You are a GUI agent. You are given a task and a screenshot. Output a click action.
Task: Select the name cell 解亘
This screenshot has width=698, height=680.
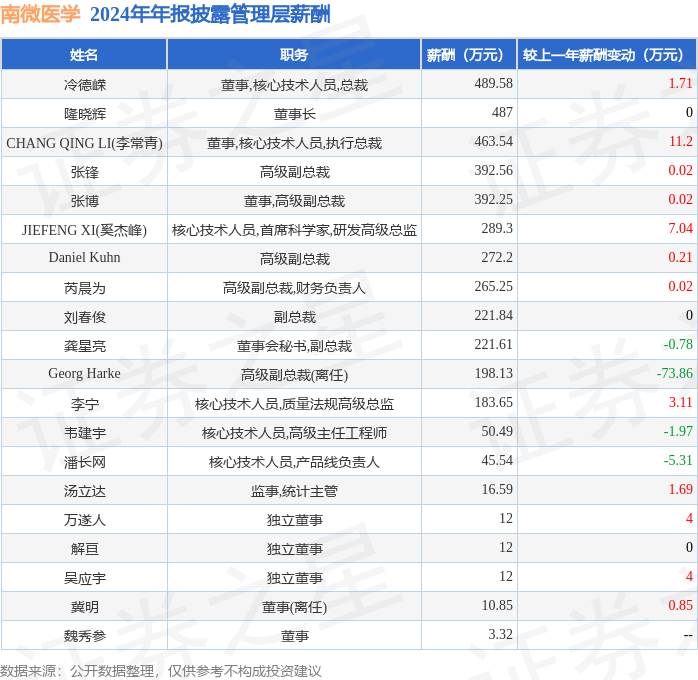85,549
